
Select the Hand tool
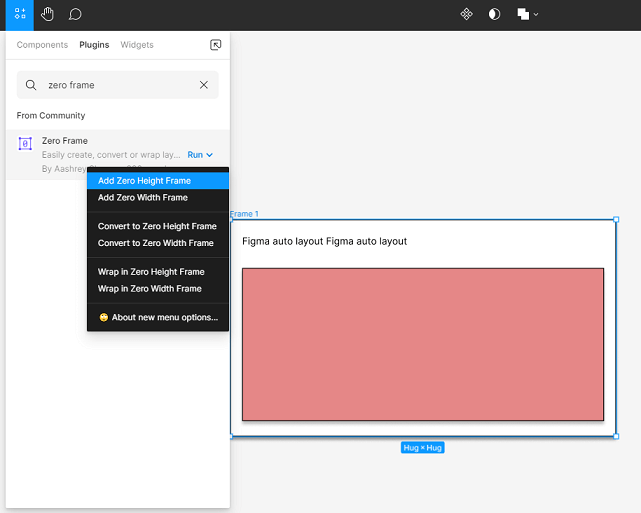(47, 14)
